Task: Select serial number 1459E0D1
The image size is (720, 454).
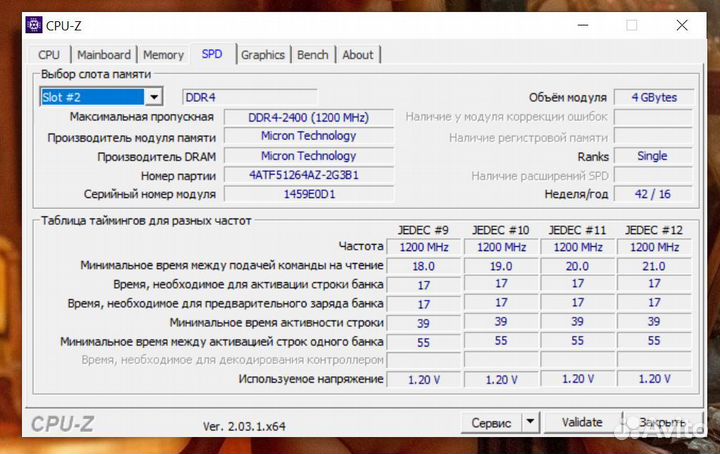Action: (x=309, y=194)
